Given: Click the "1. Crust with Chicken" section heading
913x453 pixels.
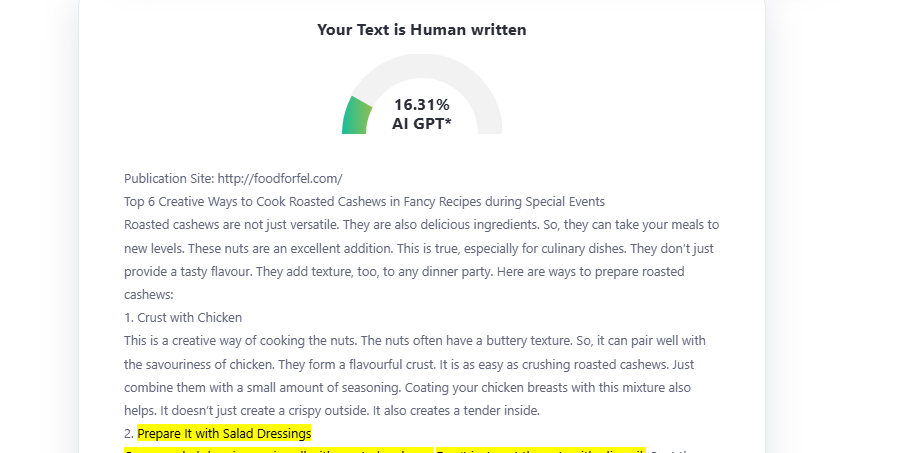Looking at the screenshot, I should pos(183,318).
